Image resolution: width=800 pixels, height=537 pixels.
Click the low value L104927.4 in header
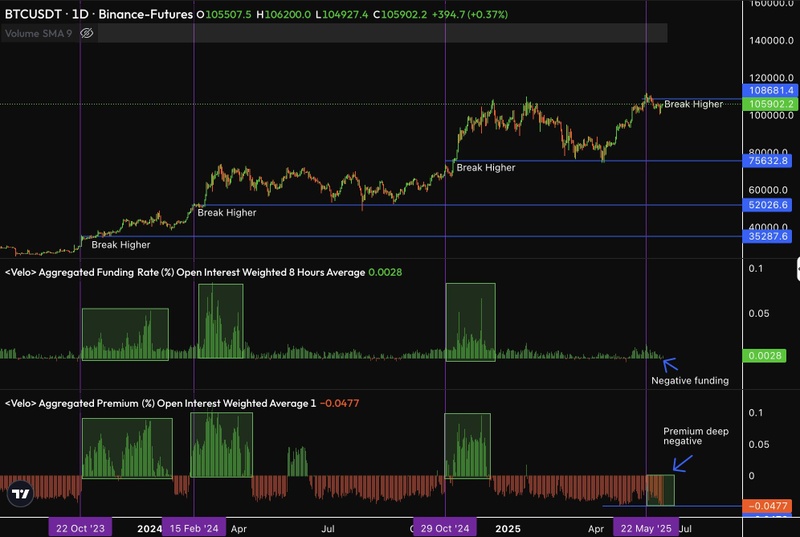click(x=342, y=14)
